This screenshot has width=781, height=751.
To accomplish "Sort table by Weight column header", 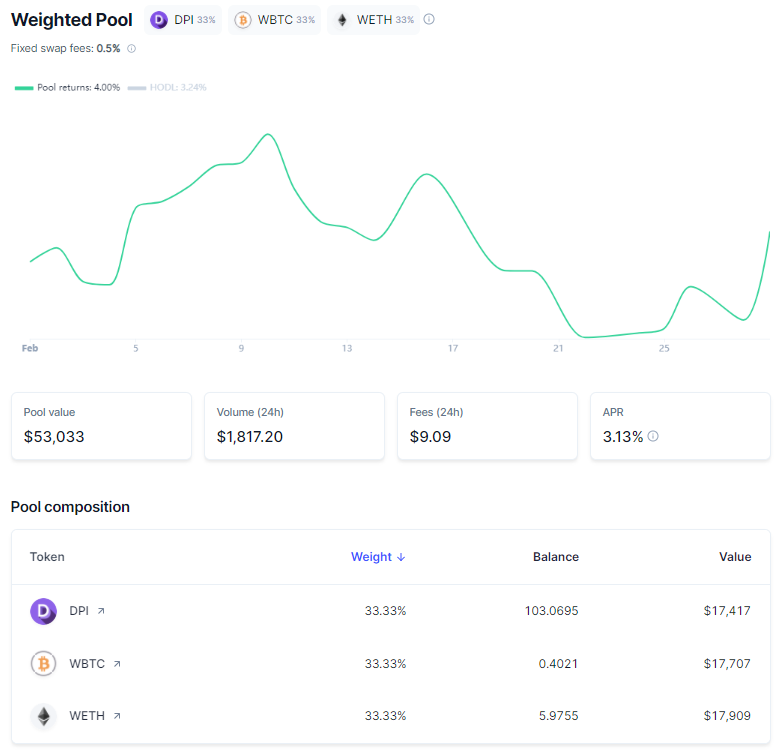I will (x=378, y=557).
